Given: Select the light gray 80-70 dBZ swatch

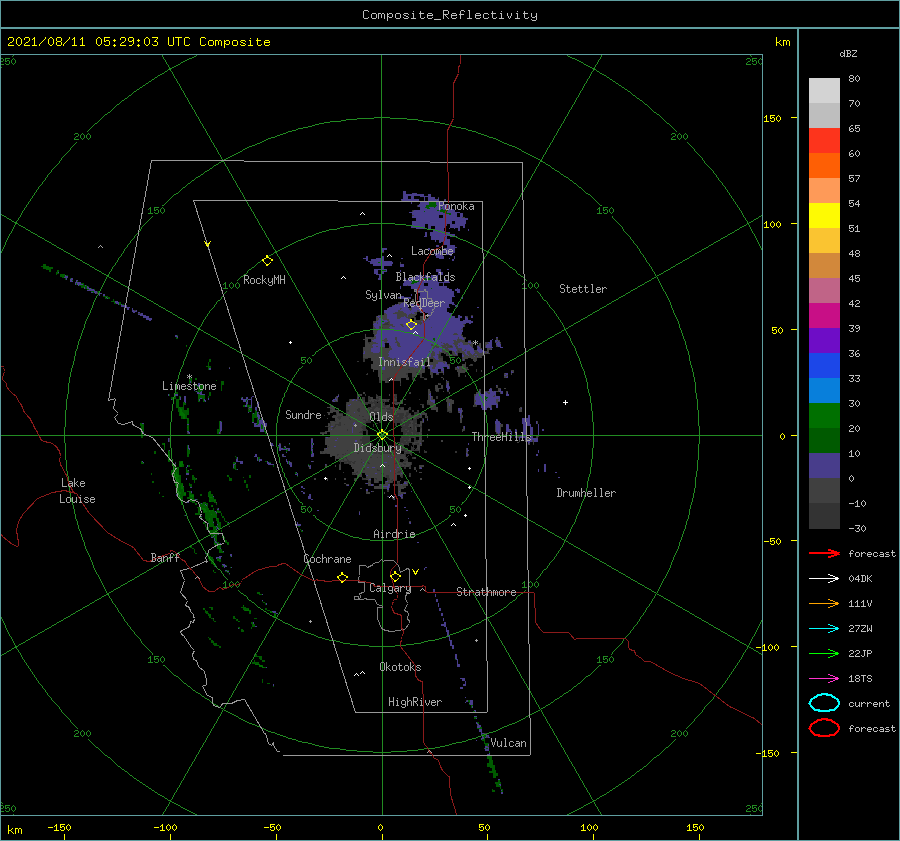Looking at the screenshot, I should (824, 91).
